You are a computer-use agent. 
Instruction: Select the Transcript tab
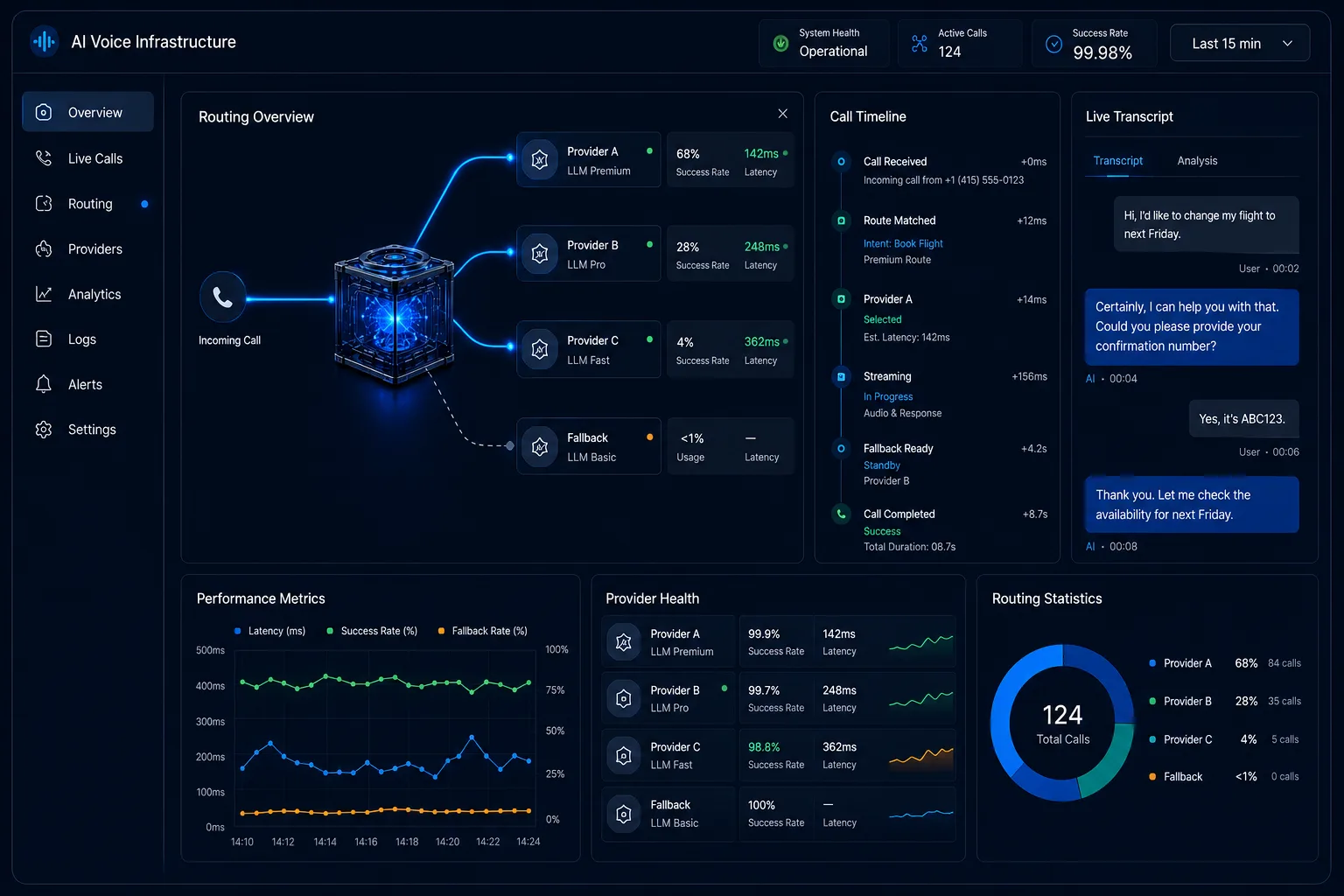click(1118, 161)
